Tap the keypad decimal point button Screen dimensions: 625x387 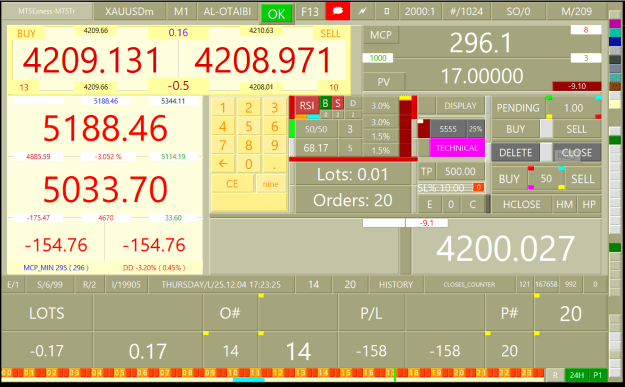pos(274,163)
